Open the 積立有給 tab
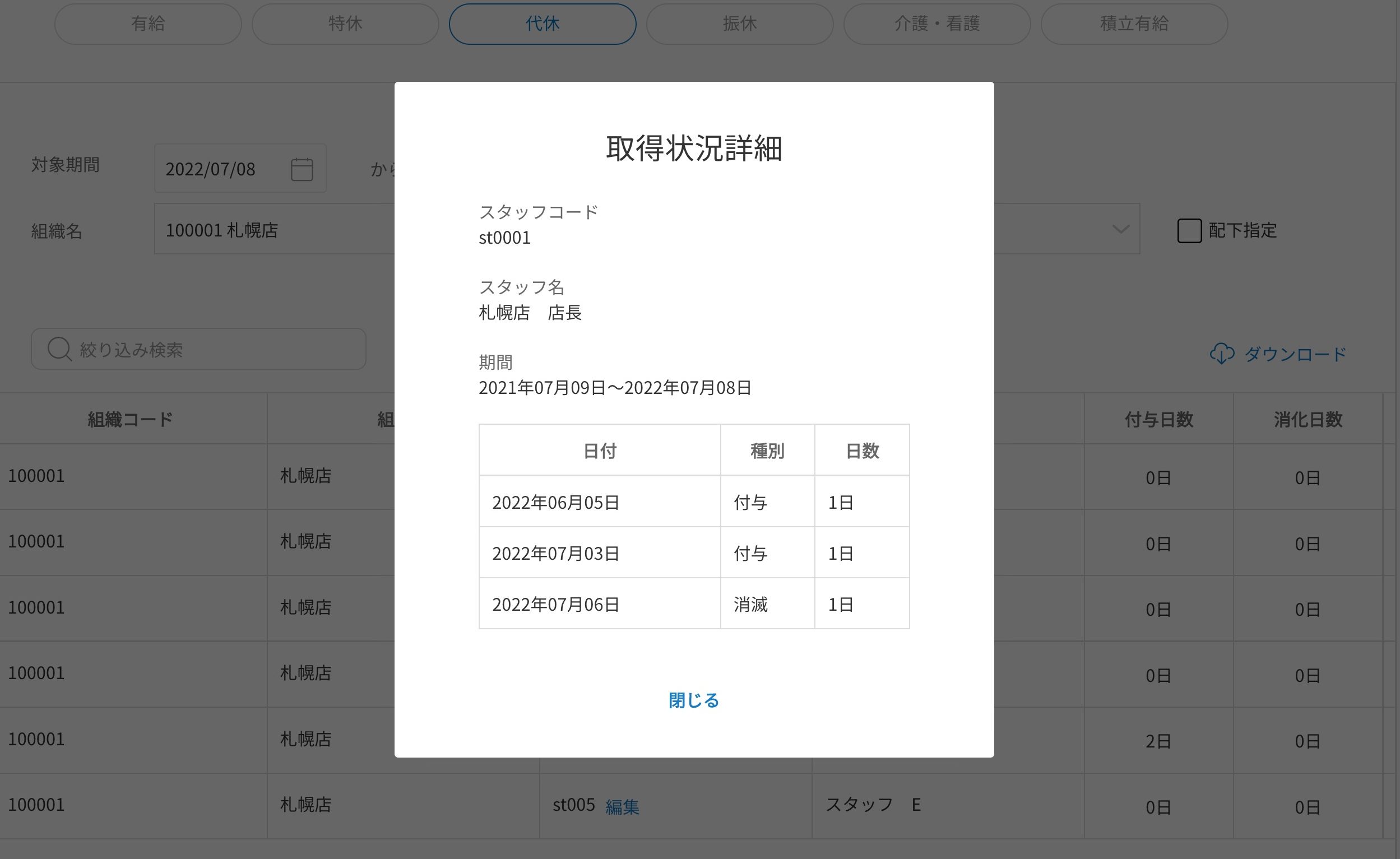The height and width of the screenshot is (859, 1400). (x=1134, y=24)
